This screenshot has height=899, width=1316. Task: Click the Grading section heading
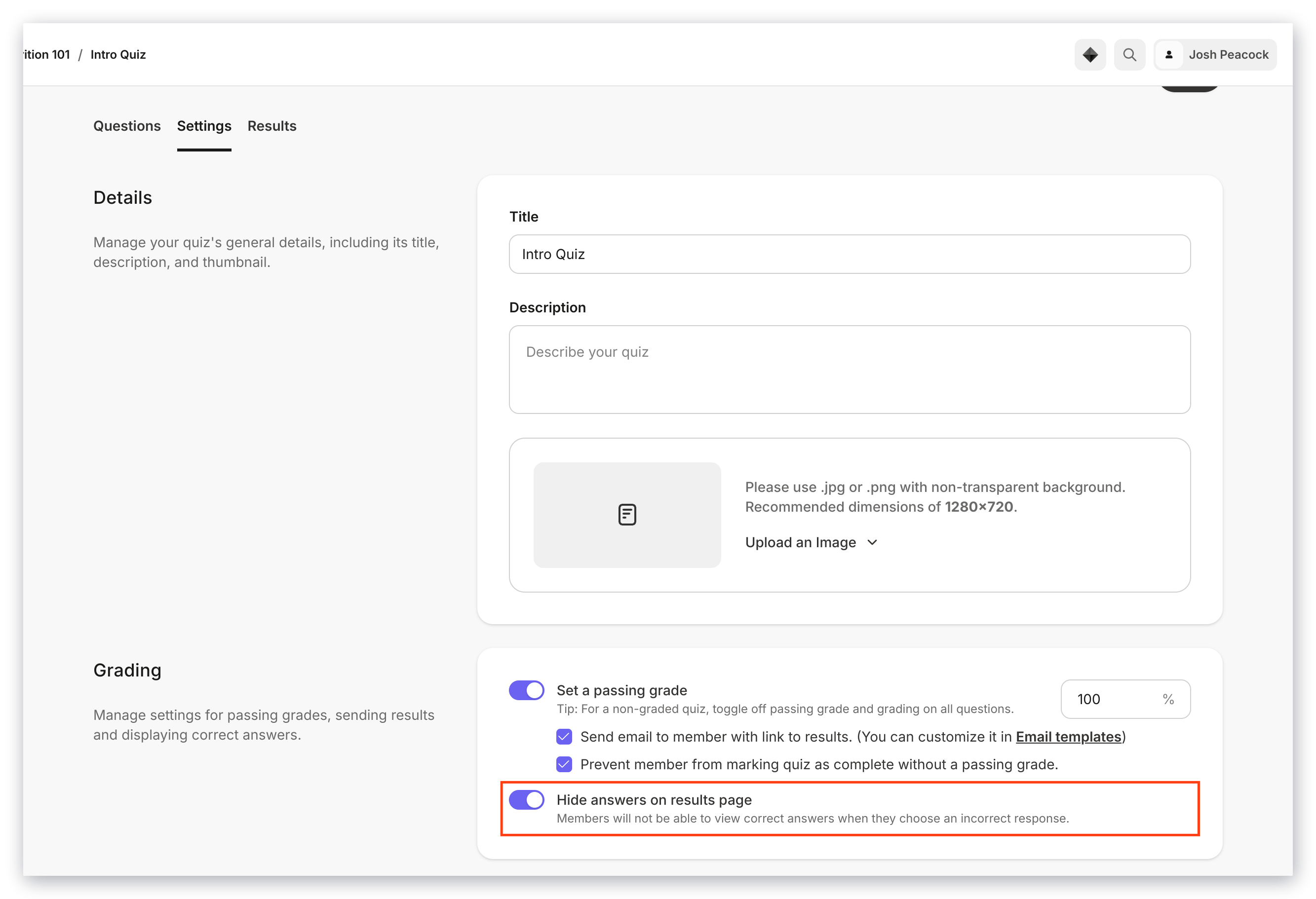click(127, 670)
